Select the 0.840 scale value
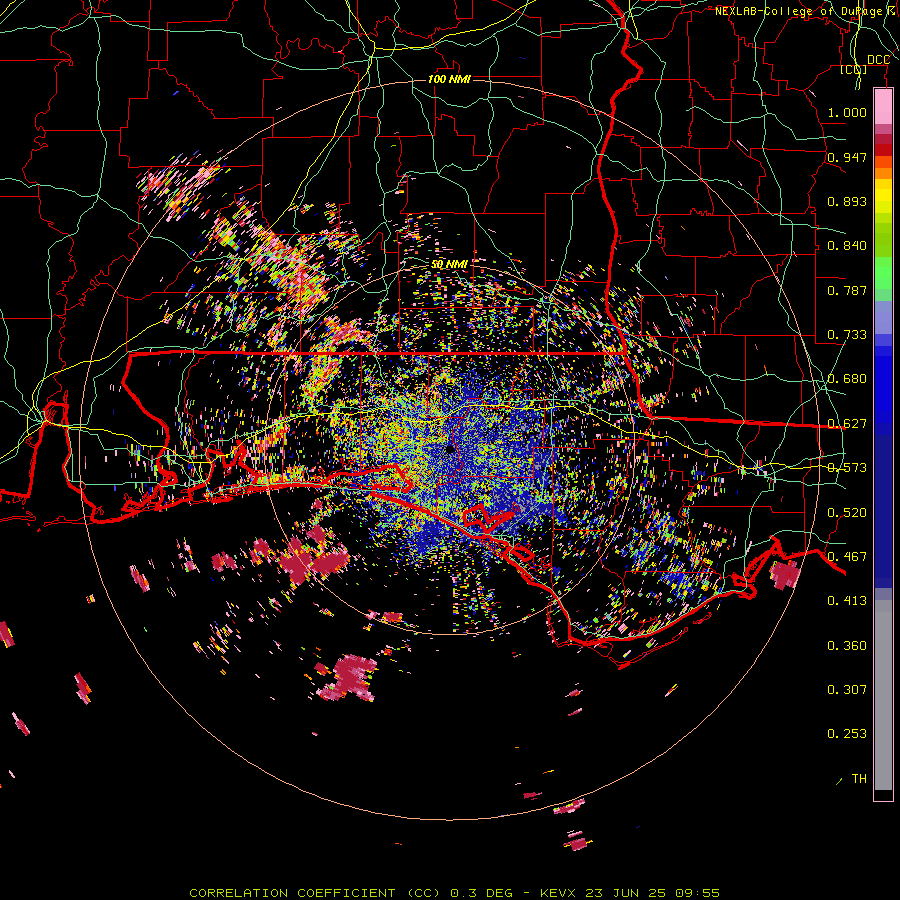Image resolution: width=900 pixels, height=900 pixels. [847, 246]
